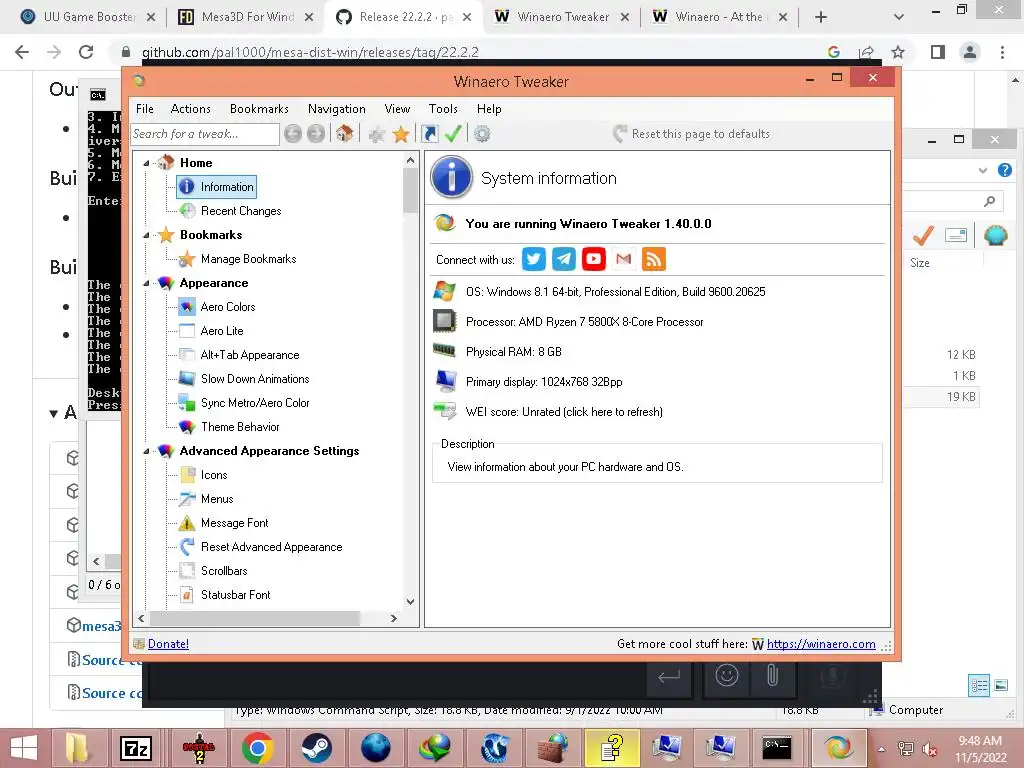Open the File menu
Viewport: 1024px width, 768px height.
tap(145, 109)
